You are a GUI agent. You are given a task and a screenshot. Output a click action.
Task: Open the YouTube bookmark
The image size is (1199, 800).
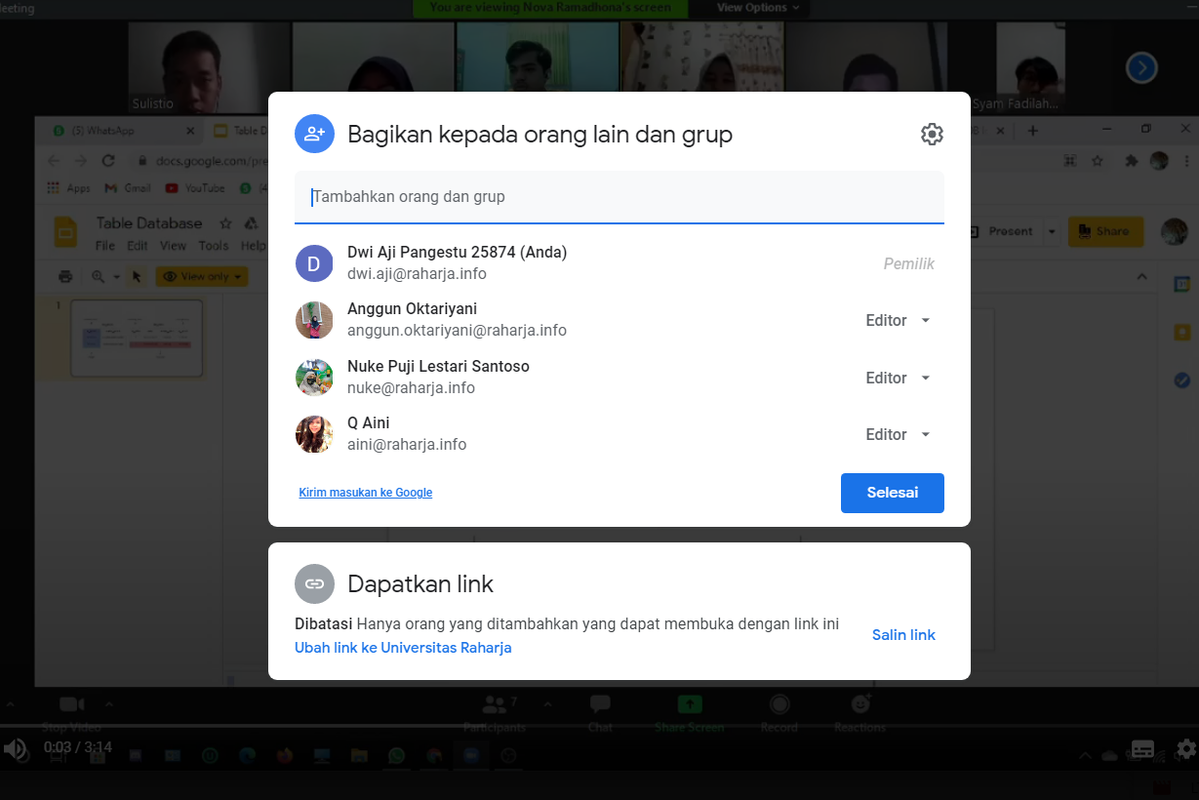point(195,188)
